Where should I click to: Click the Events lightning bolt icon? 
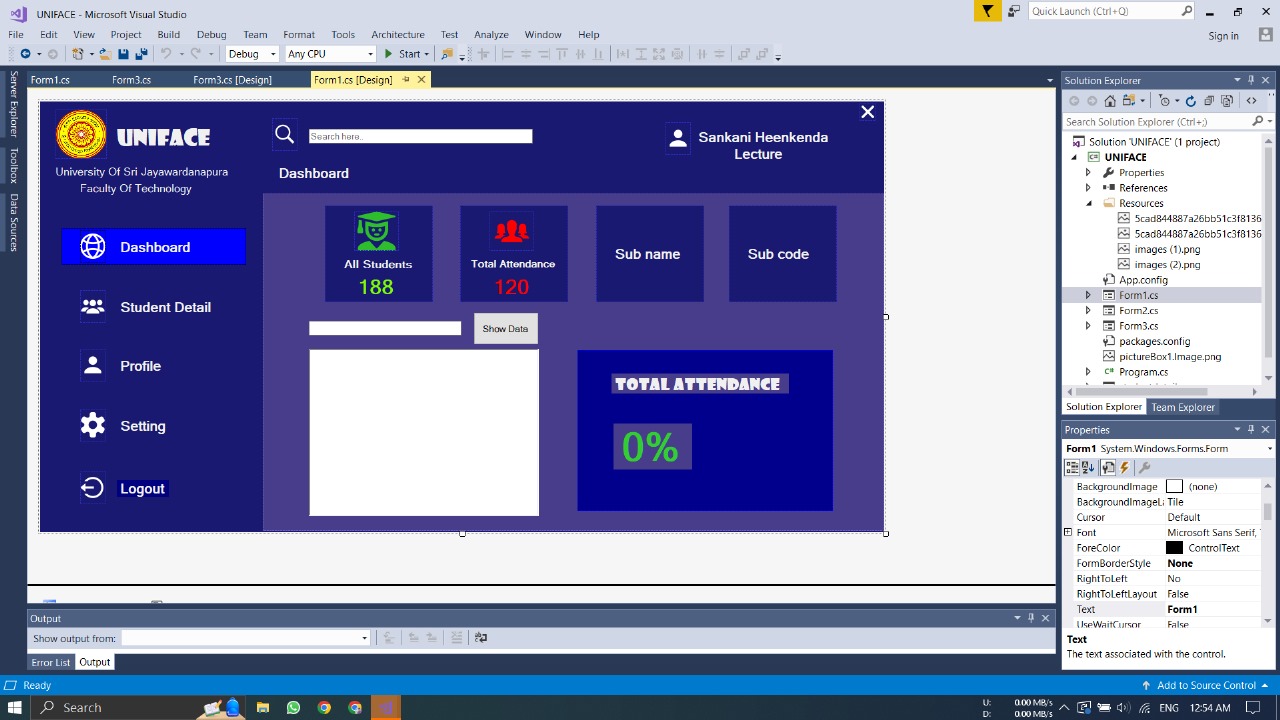pyautogui.click(x=1124, y=467)
